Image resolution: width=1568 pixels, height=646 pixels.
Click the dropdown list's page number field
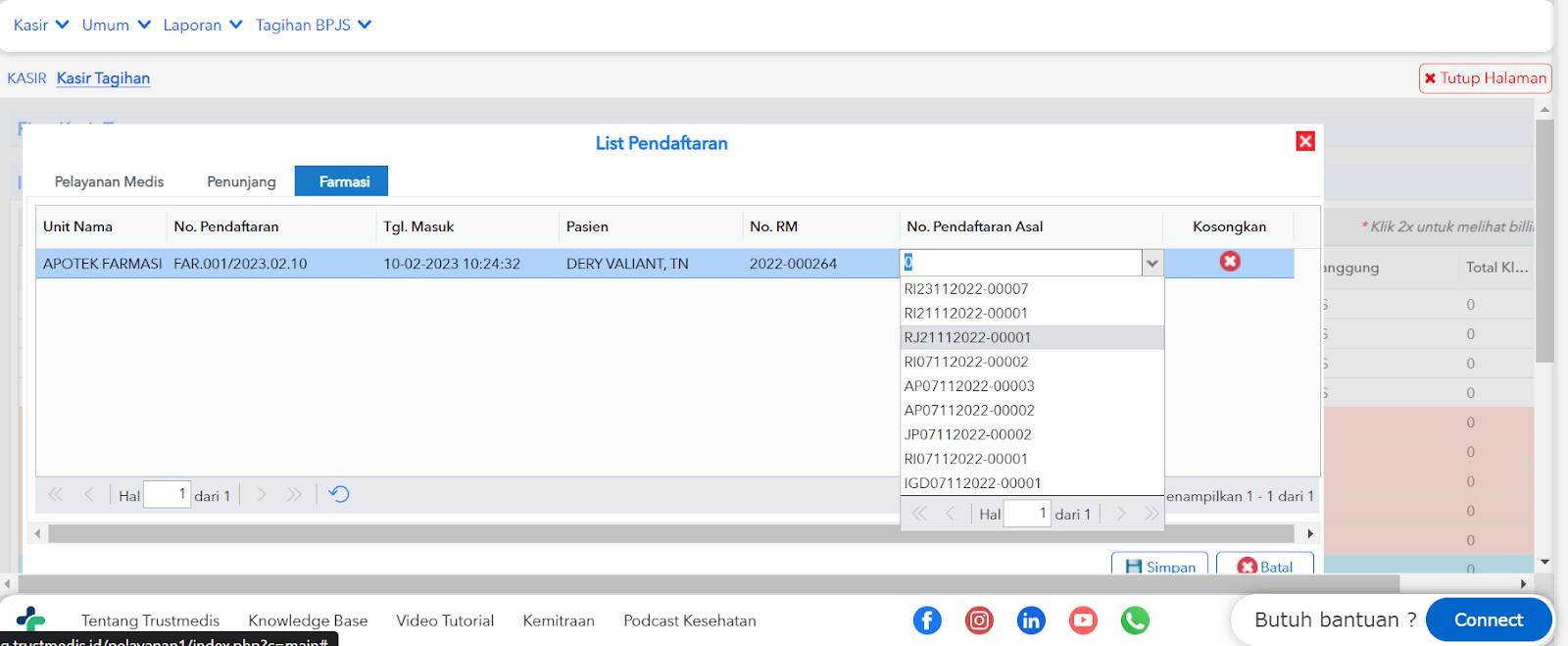pos(1027,514)
